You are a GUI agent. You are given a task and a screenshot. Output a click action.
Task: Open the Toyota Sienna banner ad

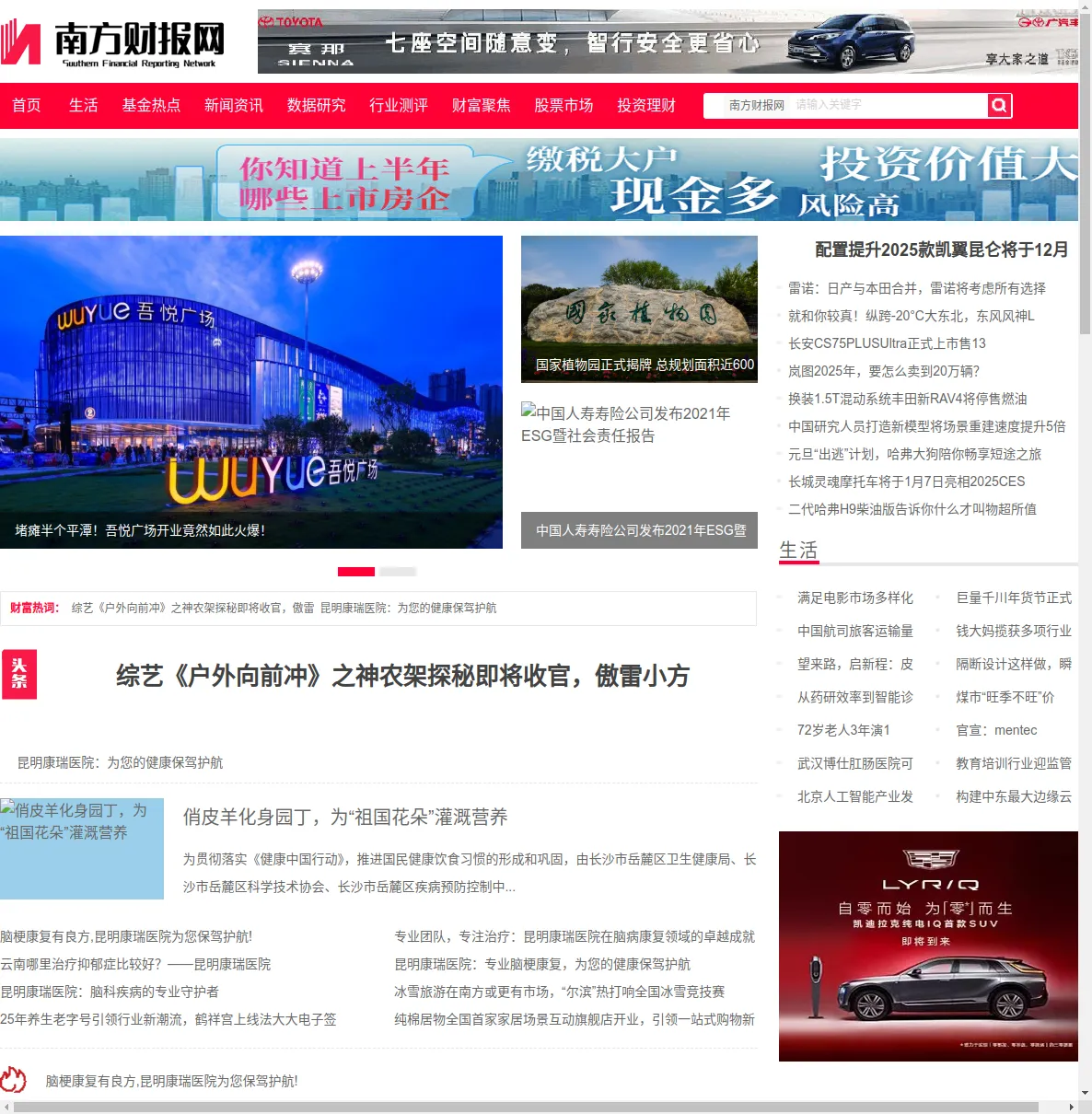(668, 41)
